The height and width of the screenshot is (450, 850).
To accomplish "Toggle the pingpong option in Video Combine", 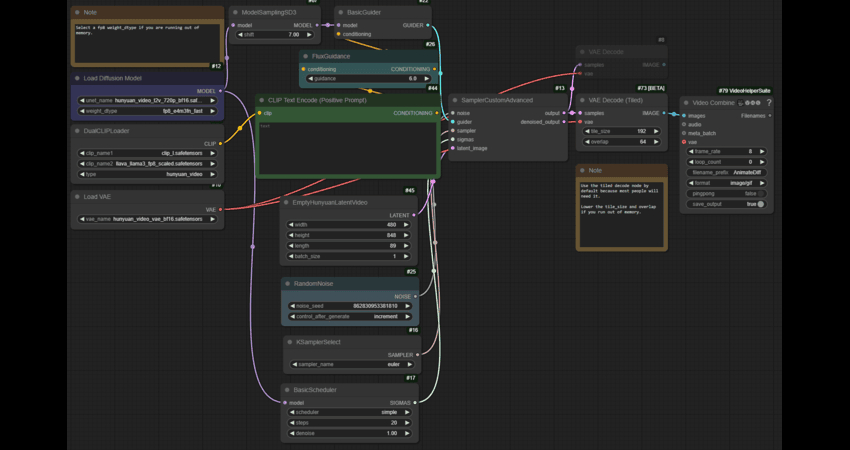I will coord(760,194).
